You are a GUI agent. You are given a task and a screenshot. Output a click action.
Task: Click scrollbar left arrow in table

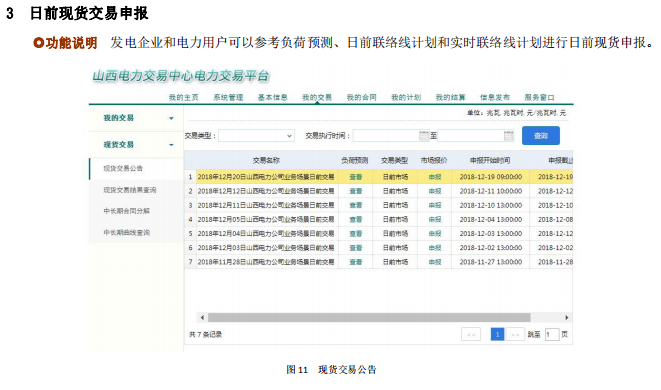202,317
